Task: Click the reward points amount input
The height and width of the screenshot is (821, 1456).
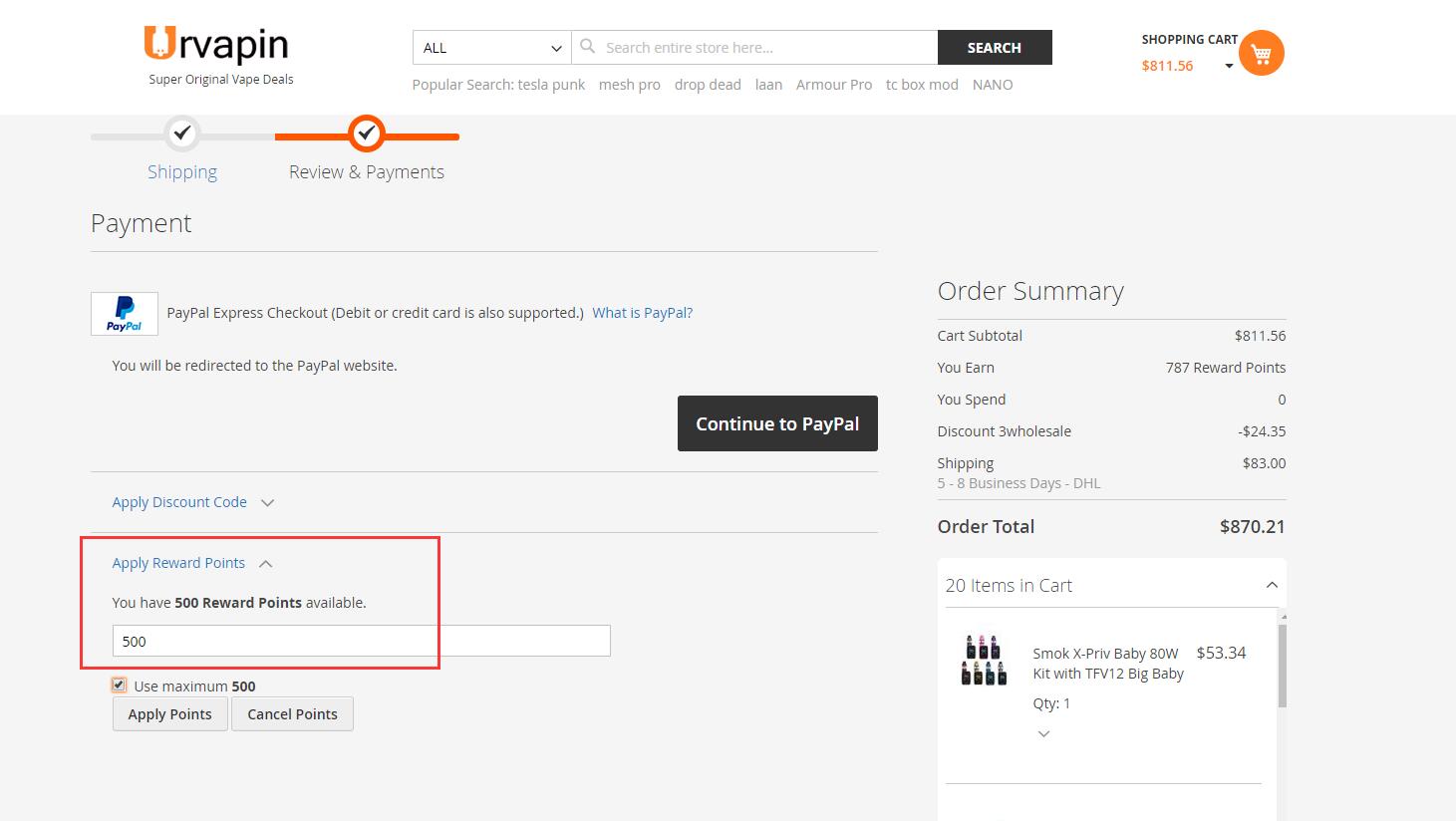Action: (361, 641)
